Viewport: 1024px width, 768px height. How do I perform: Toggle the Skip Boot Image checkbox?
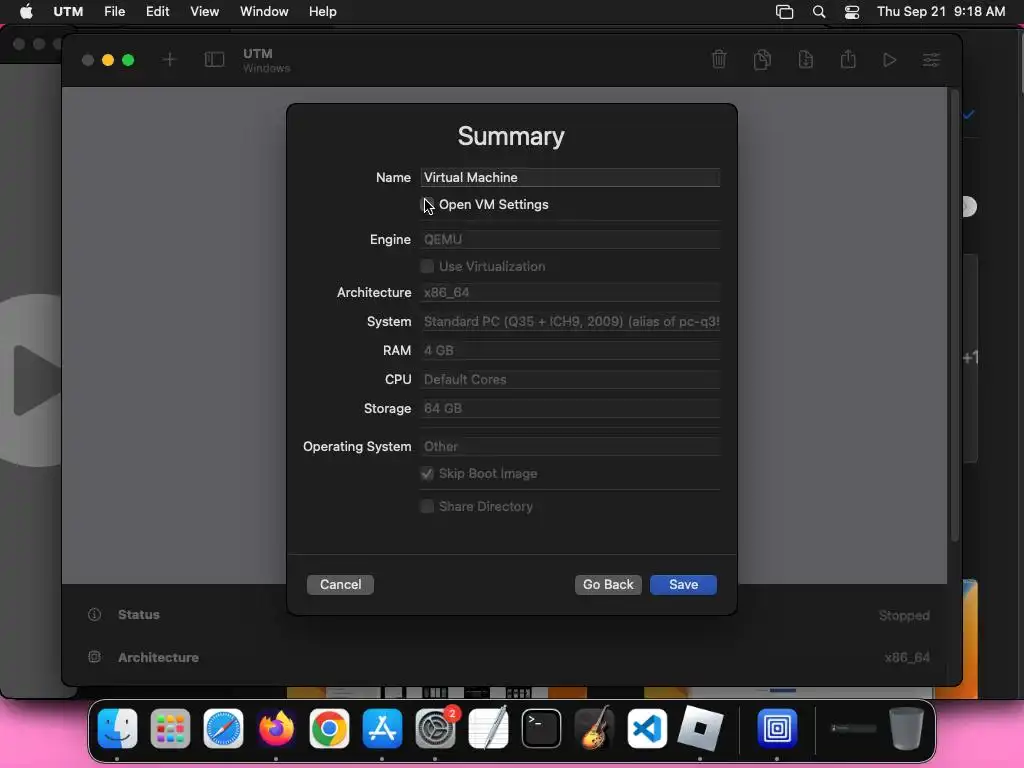(x=427, y=473)
